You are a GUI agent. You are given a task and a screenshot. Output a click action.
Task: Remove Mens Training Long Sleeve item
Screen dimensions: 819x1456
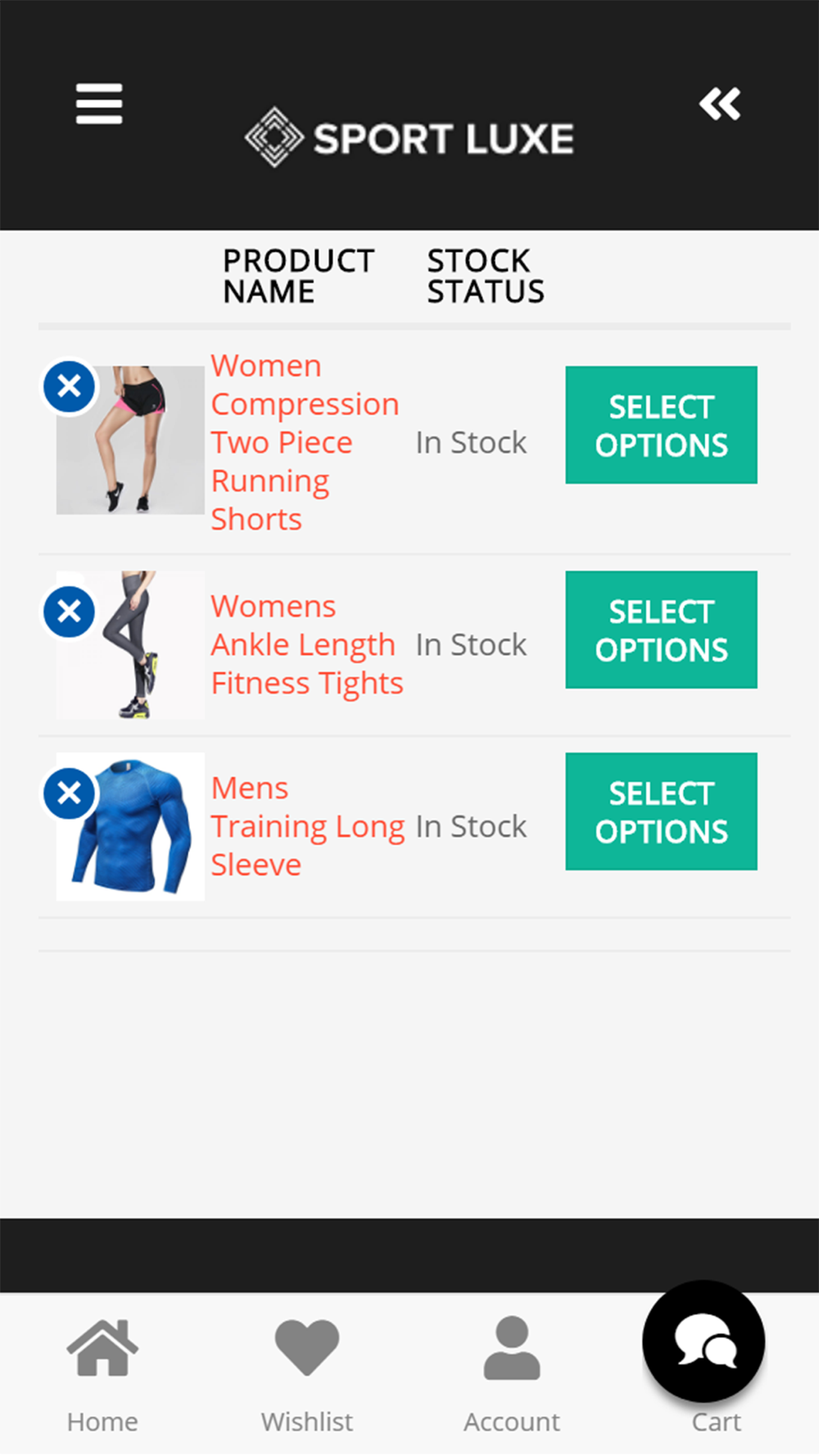pyautogui.click(x=70, y=794)
